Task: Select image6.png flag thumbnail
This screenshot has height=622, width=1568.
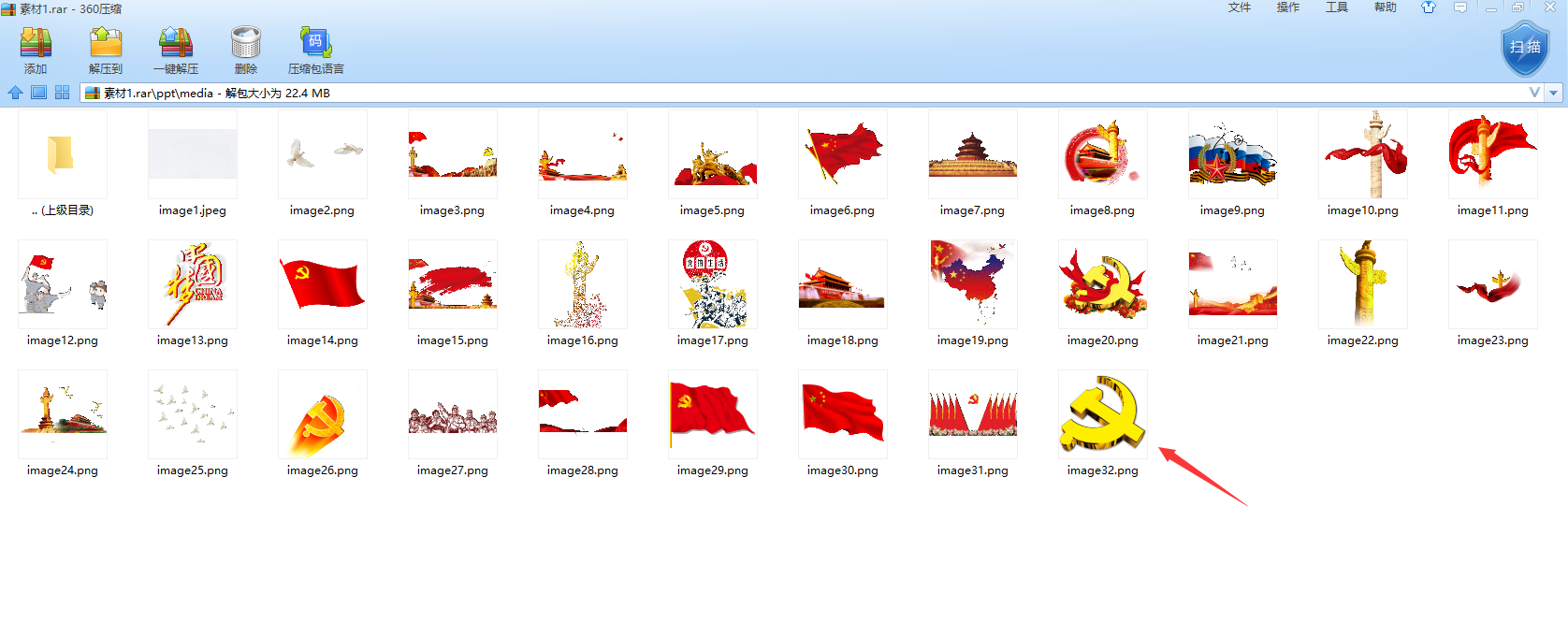Action: pos(843,154)
